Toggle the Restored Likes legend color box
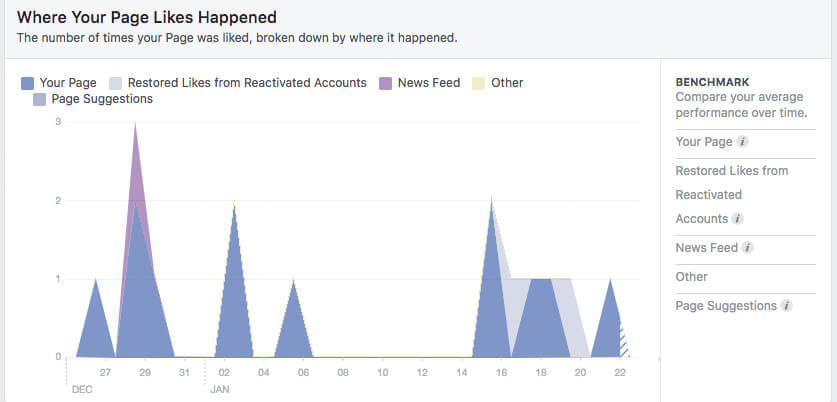Viewport: 837px width, 402px height. click(116, 83)
